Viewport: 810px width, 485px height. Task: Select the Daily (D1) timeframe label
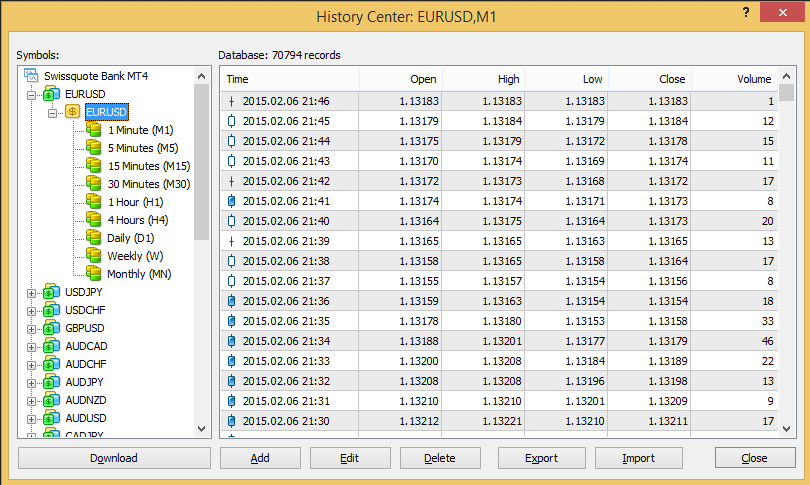[x=131, y=238]
